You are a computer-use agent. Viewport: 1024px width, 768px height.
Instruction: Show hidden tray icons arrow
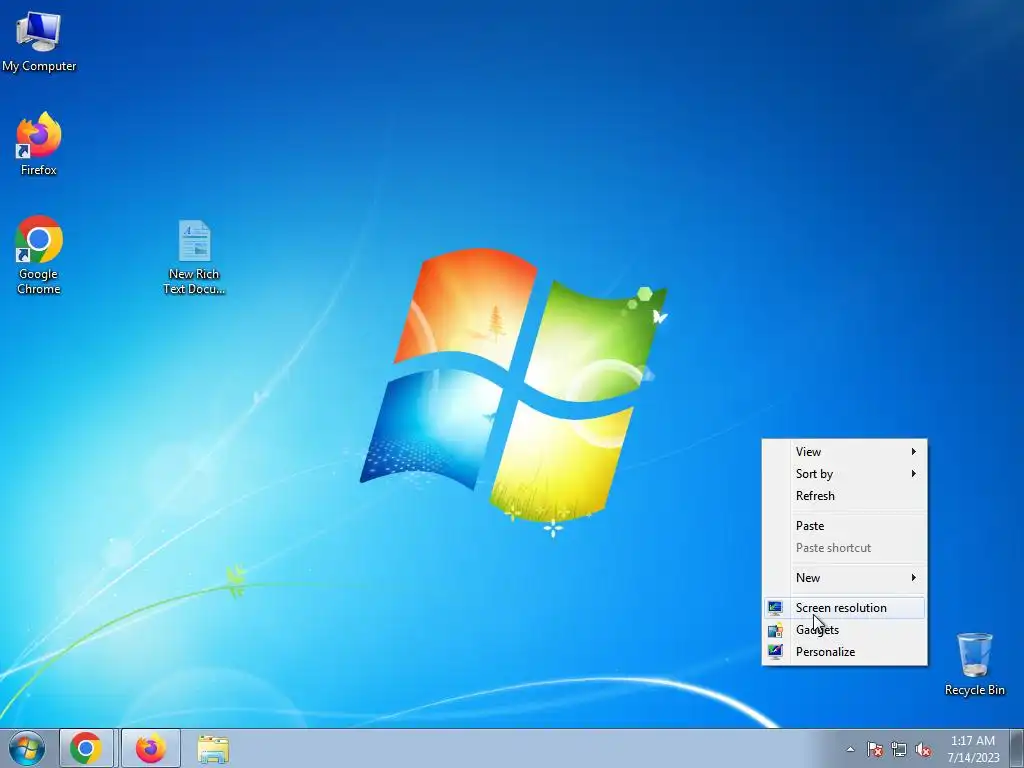pos(850,749)
